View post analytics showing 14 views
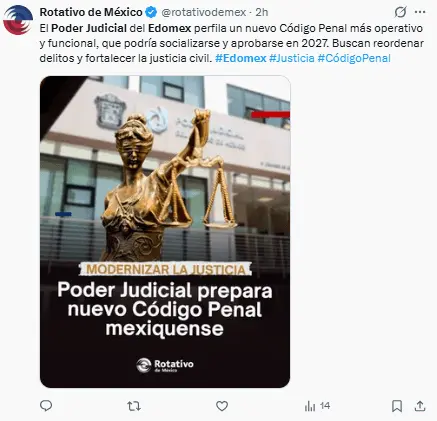Viewport: 437px width, 421px height. (317, 406)
